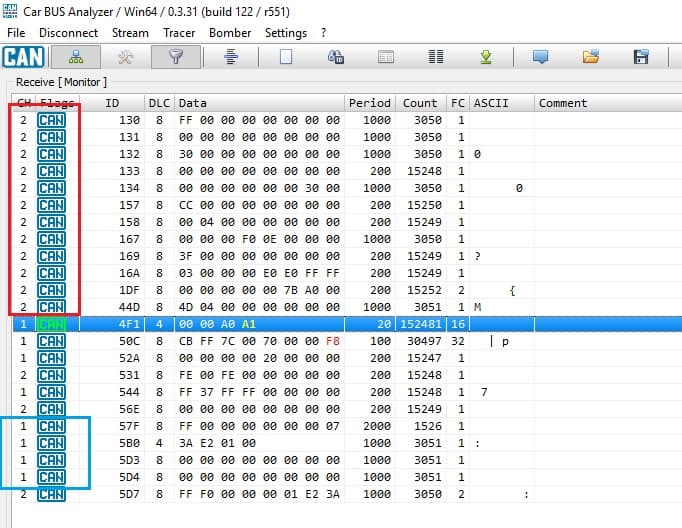Select the row with ID 158
Screen dimensions: 682x528
point(347,222)
